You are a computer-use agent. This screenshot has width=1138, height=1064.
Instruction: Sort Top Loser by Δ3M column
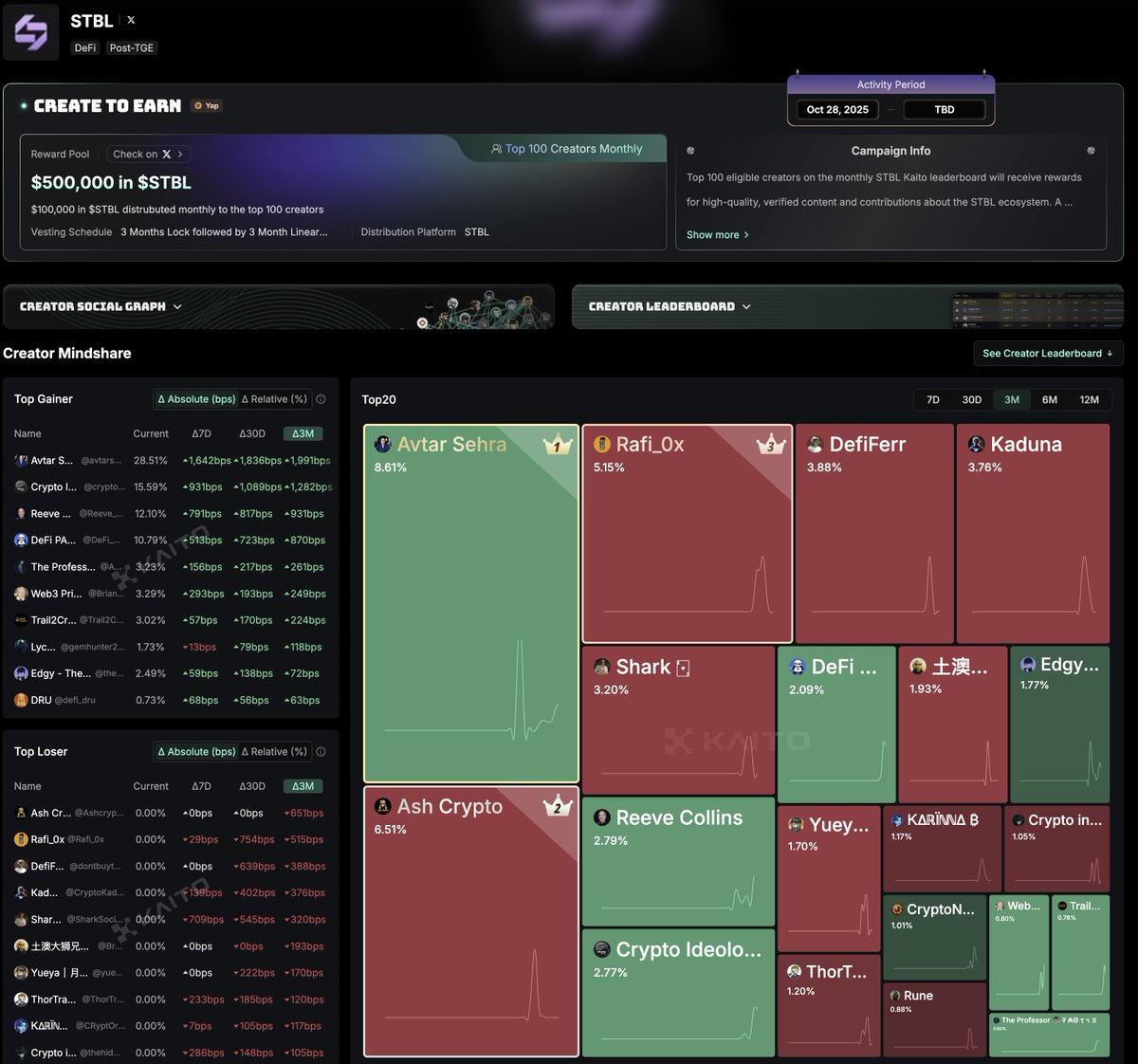tap(303, 786)
